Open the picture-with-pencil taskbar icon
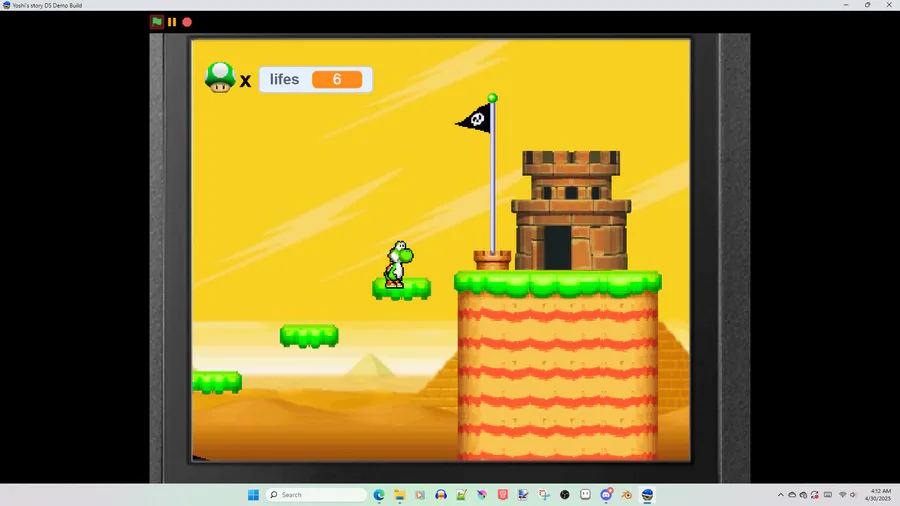Screen dimensions: 900x506 (461, 495)
